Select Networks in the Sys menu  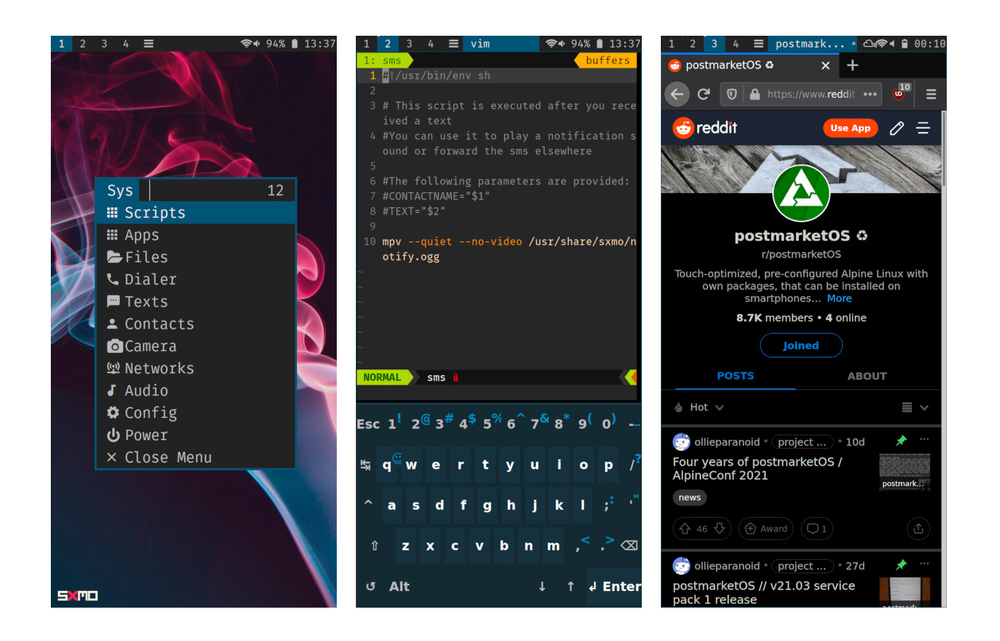pyautogui.click(x=160, y=368)
